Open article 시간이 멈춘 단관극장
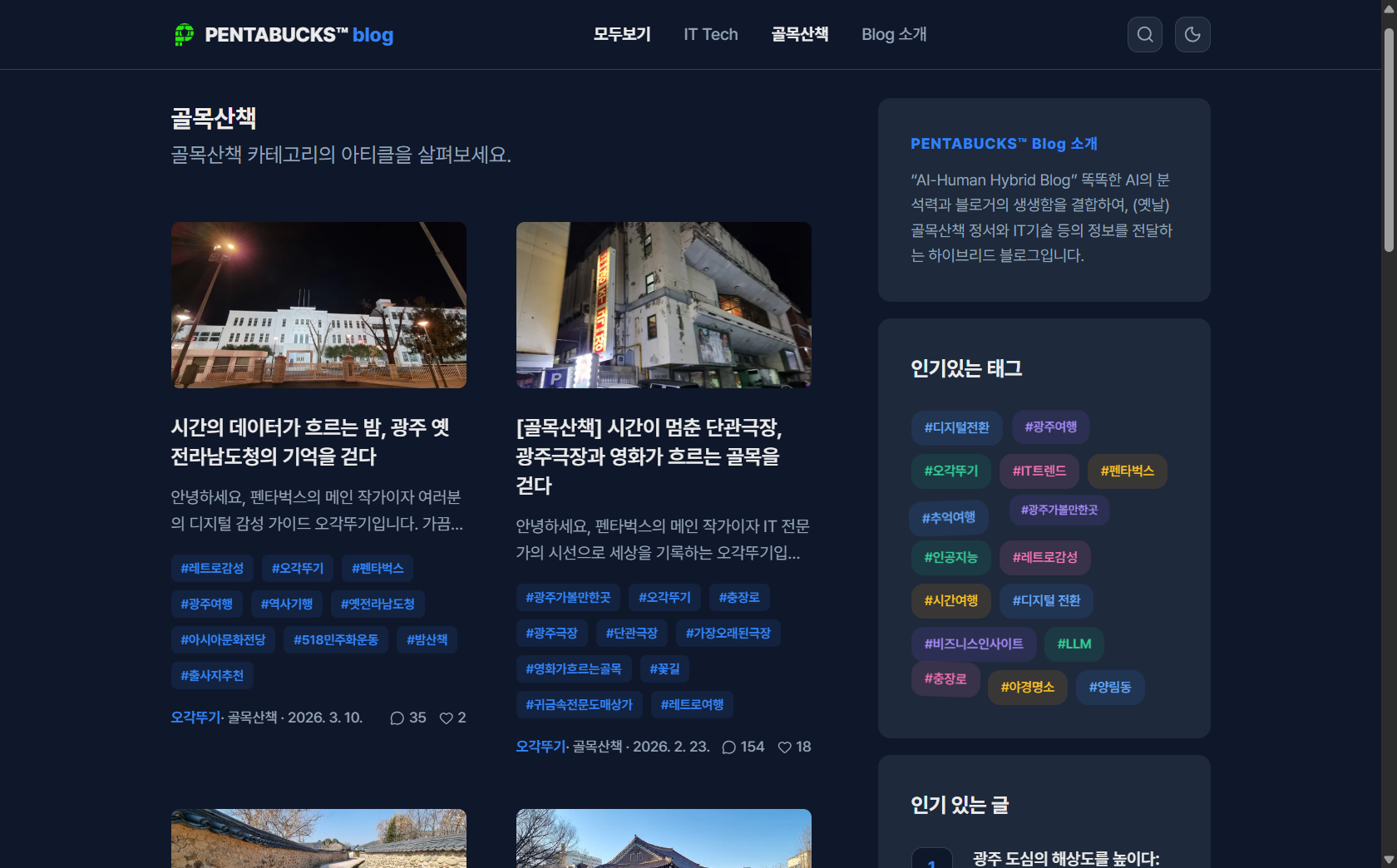Image resolution: width=1397 pixels, height=868 pixels. coord(649,456)
